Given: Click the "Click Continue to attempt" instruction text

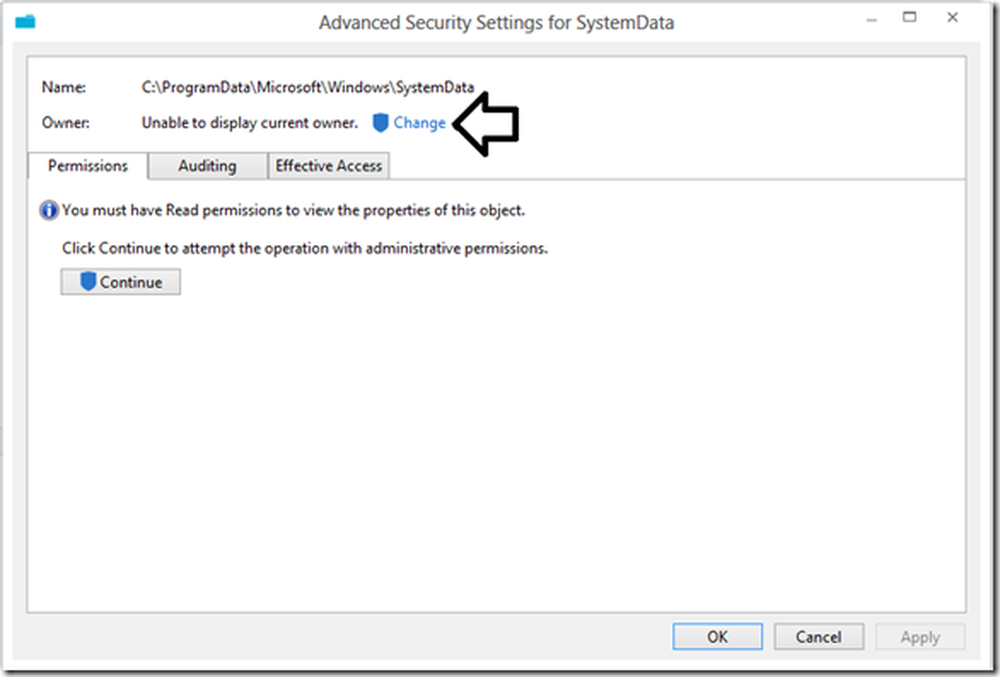Looking at the screenshot, I should click(305, 248).
